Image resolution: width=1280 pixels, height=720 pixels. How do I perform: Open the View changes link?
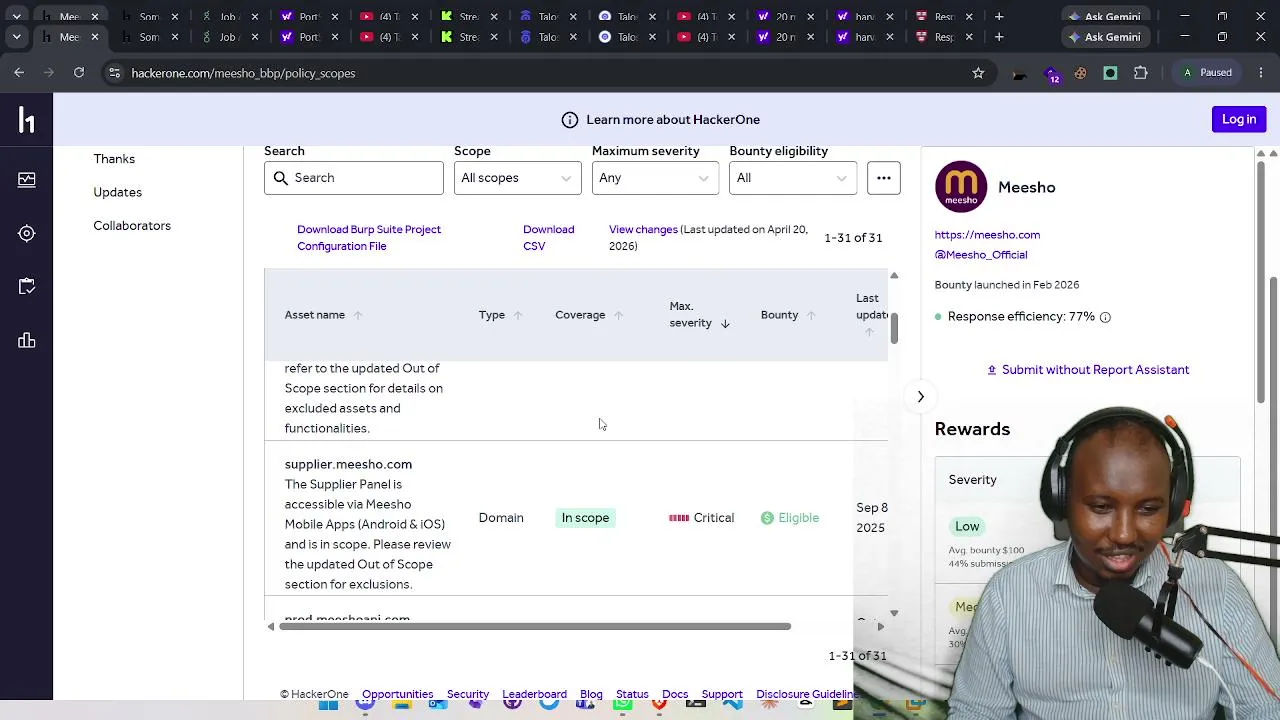coord(643,230)
